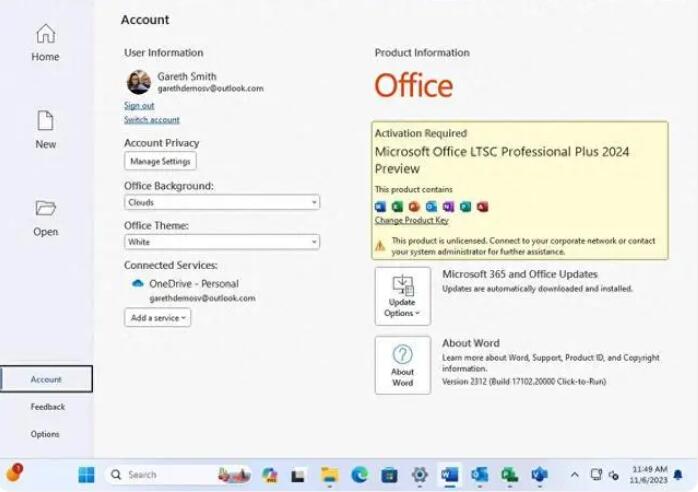Open Microsoft Edge from the taskbar
The height and width of the screenshot is (492, 698).
pos(360,475)
